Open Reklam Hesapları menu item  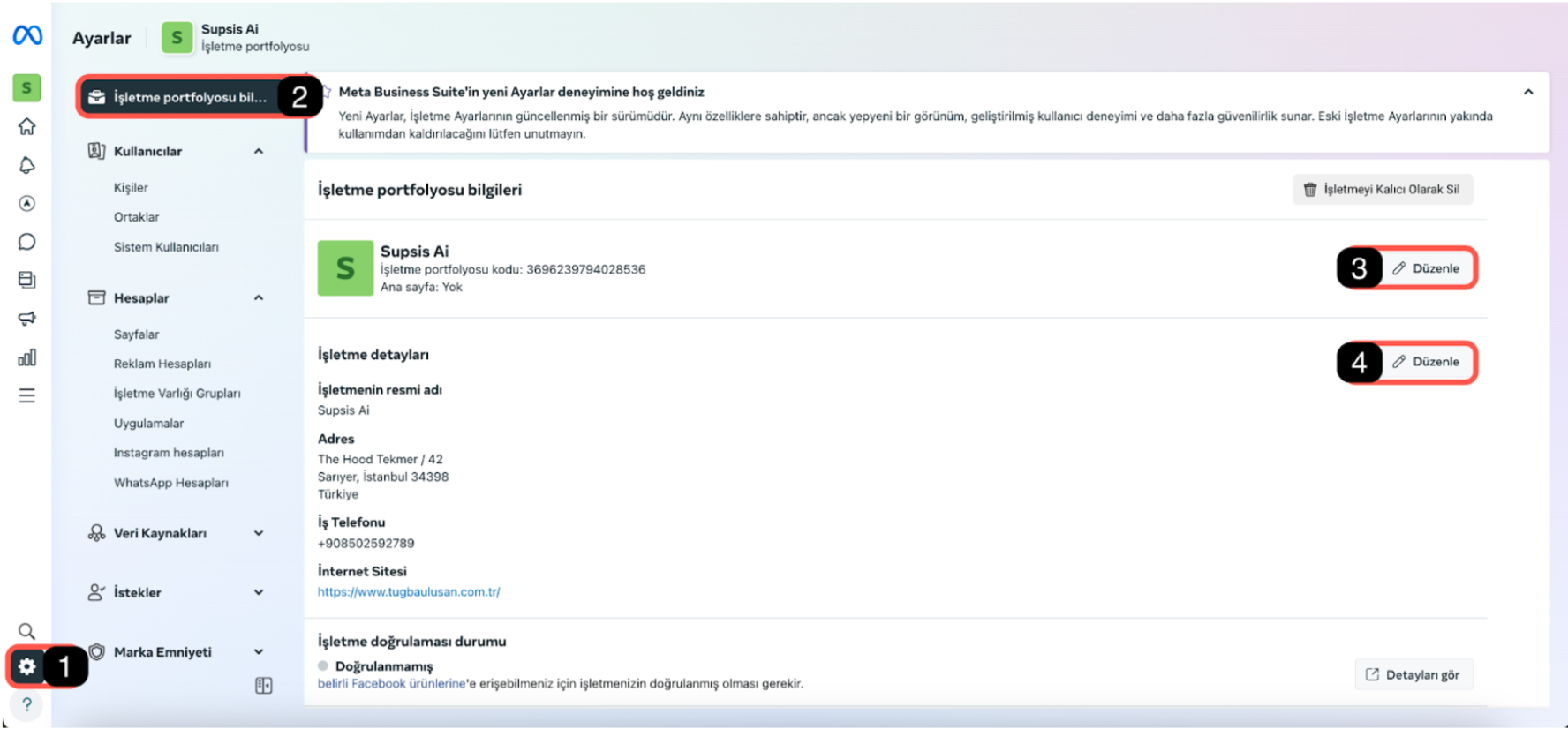pyautogui.click(x=162, y=364)
